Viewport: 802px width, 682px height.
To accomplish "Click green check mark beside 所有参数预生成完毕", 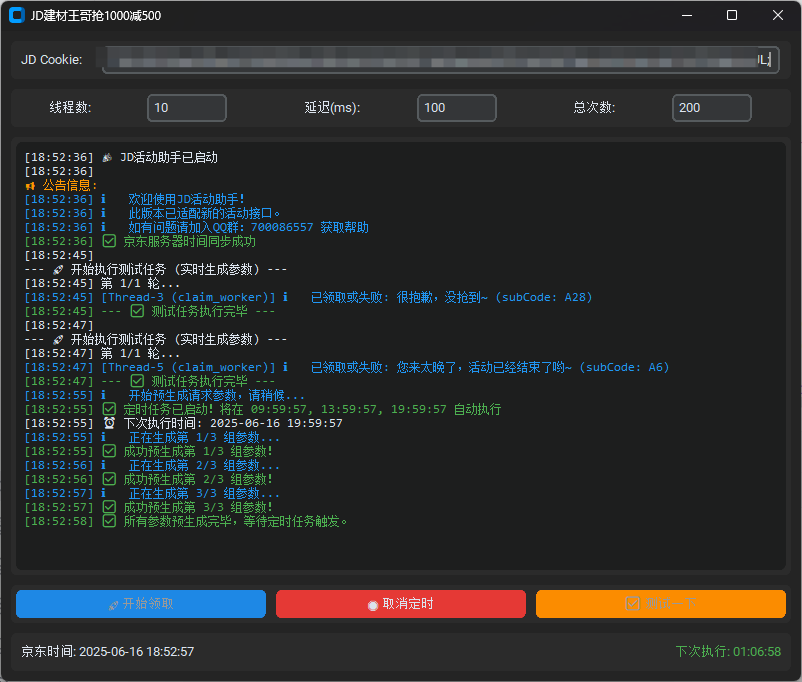I will coord(110,521).
